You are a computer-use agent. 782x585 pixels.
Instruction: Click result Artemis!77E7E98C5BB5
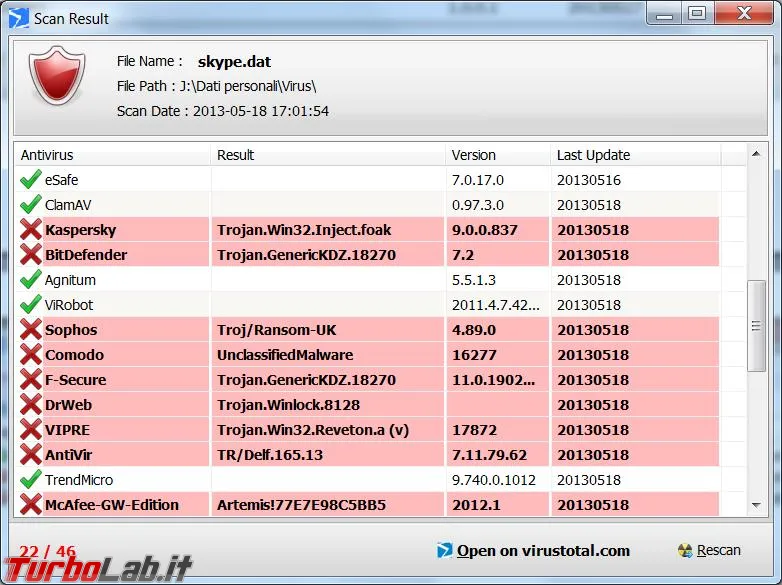click(x=301, y=505)
